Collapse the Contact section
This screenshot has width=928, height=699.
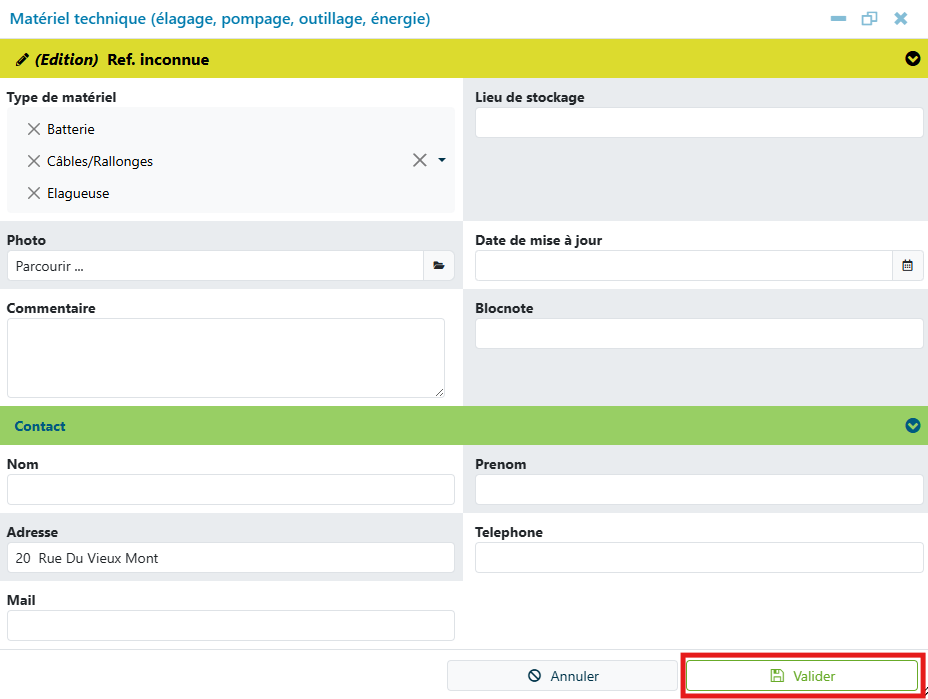pos(913,426)
